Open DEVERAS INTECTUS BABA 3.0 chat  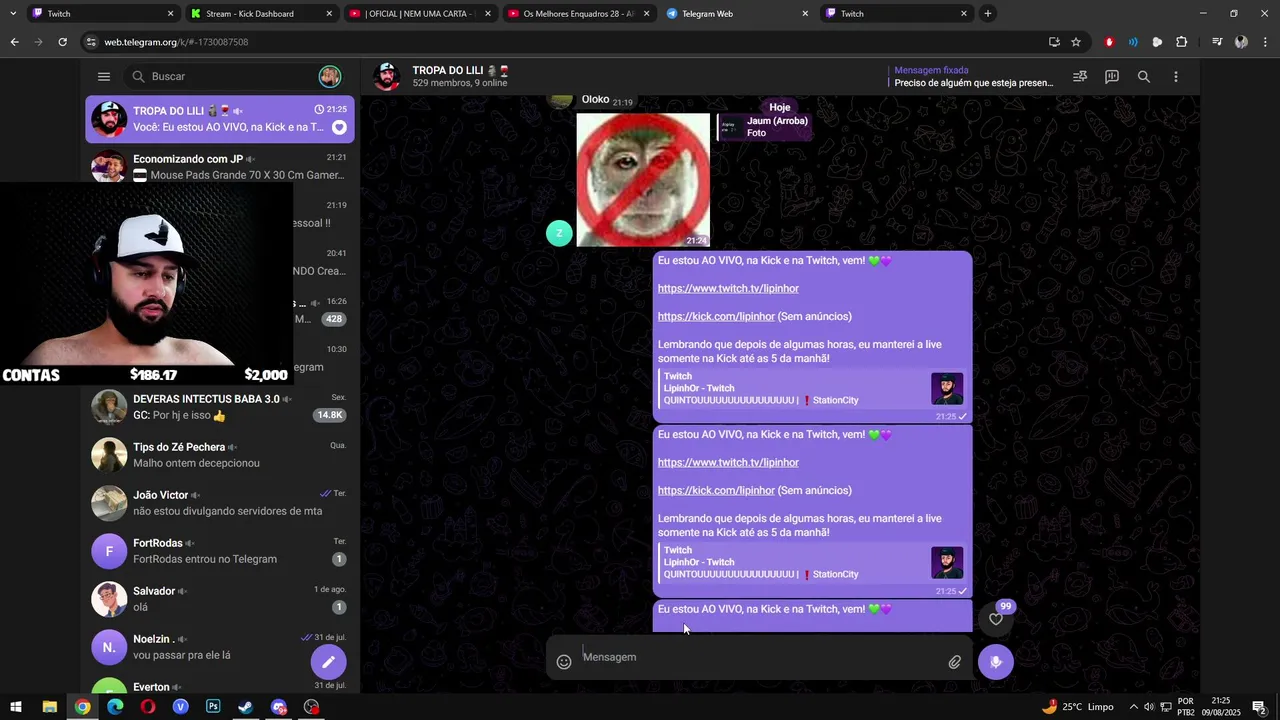pyautogui.click(x=219, y=407)
